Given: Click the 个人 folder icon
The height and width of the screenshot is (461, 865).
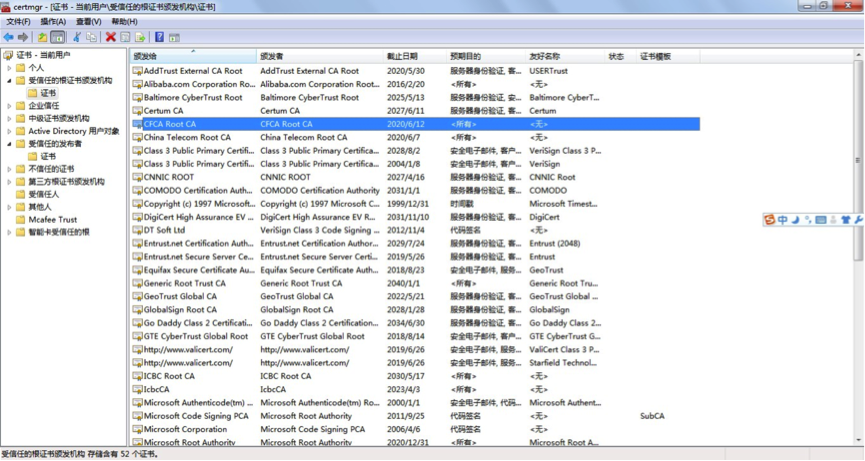Looking at the screenshot, I should pyautogui.click(x=21, y=68).
